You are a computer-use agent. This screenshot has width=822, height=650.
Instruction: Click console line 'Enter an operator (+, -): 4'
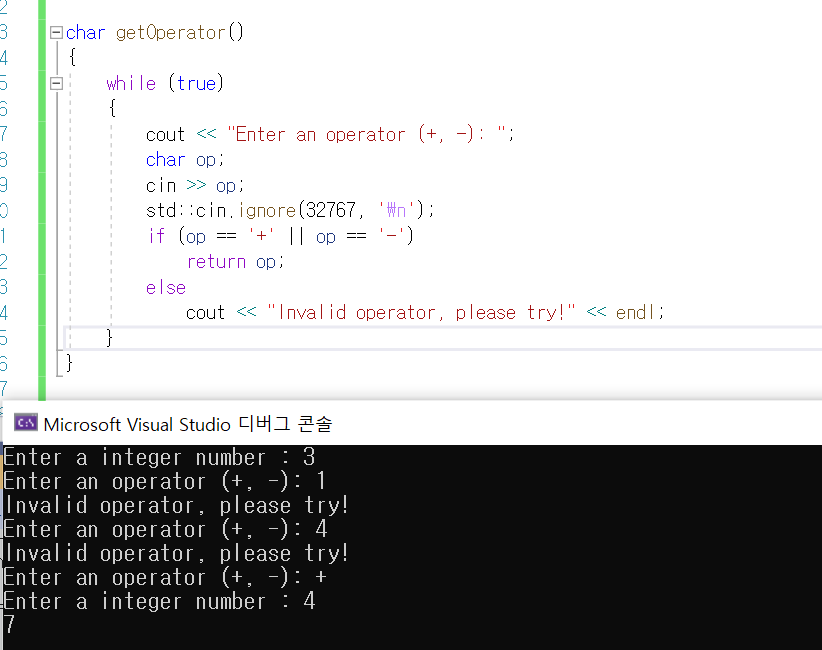click(x=166, y=529)
